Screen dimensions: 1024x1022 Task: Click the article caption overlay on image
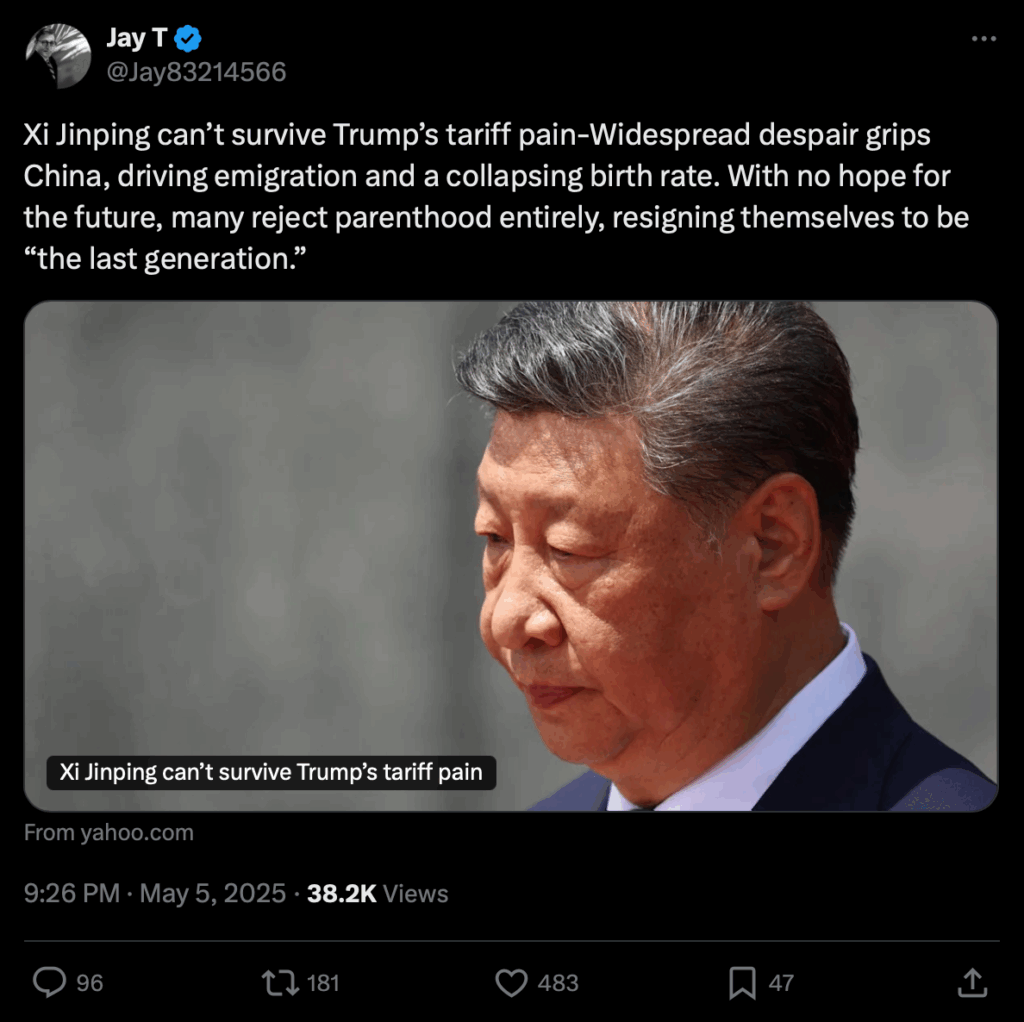pos(271,773)
